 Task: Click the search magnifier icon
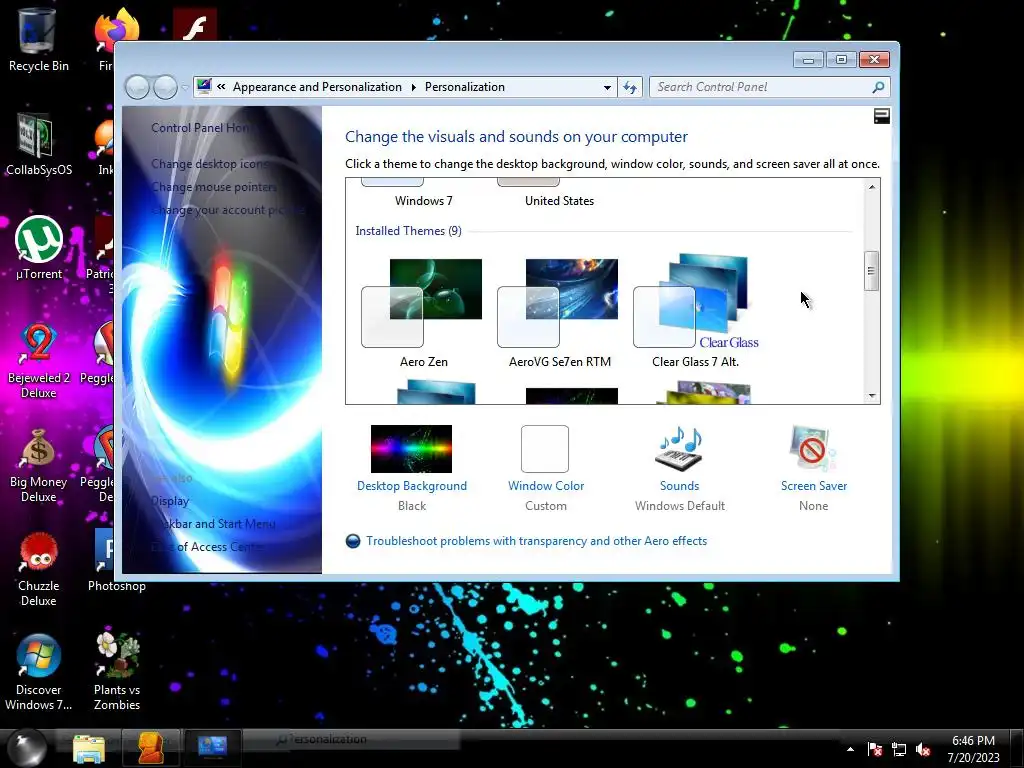878,87
